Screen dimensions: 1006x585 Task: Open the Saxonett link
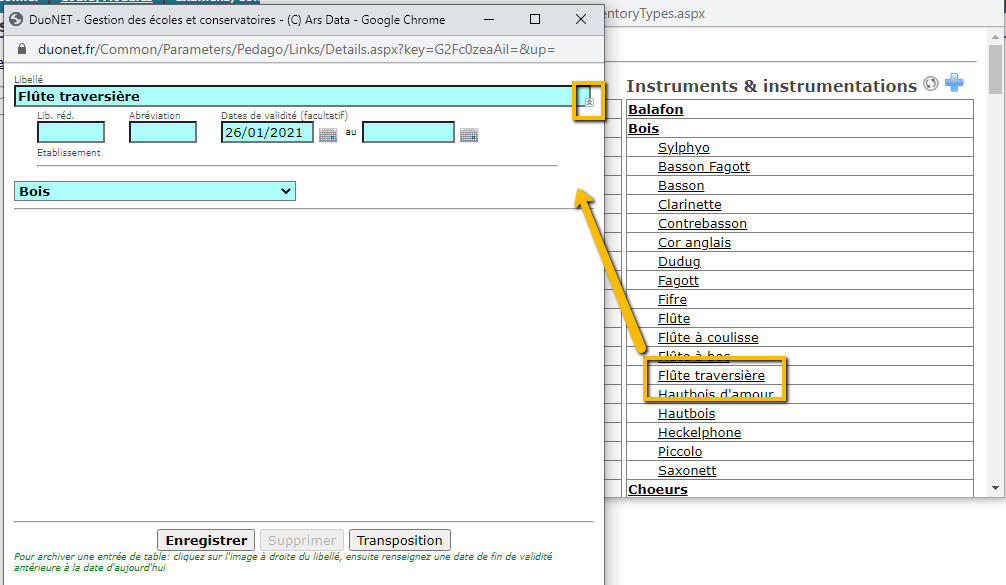tap(686, 470)
